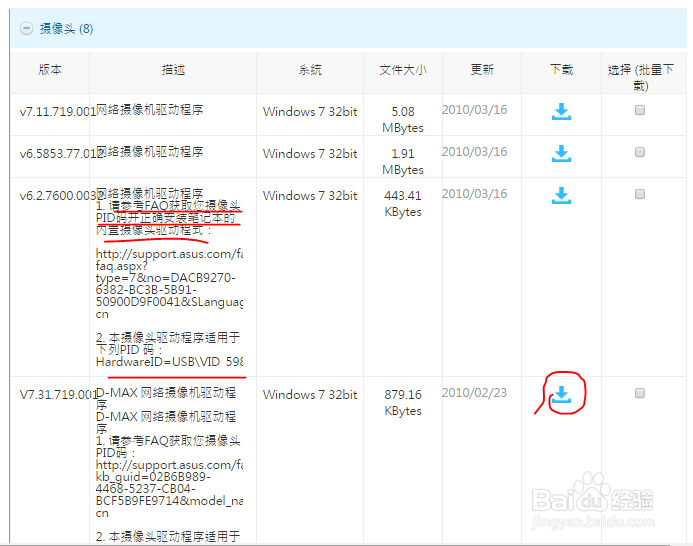The width and height of the screenshot is (693, 546).
Task: Download D-MAX driver V7.31.719.001
Action: pyautogui.click(x=561, y=394)
